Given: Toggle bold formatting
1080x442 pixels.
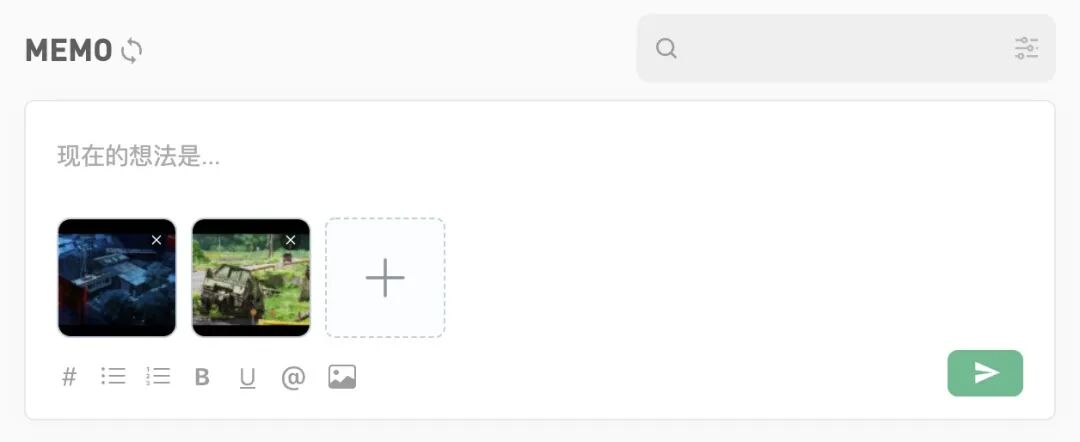Looking at the screenshot, I should pyautogui.click(x=202, y=377).
